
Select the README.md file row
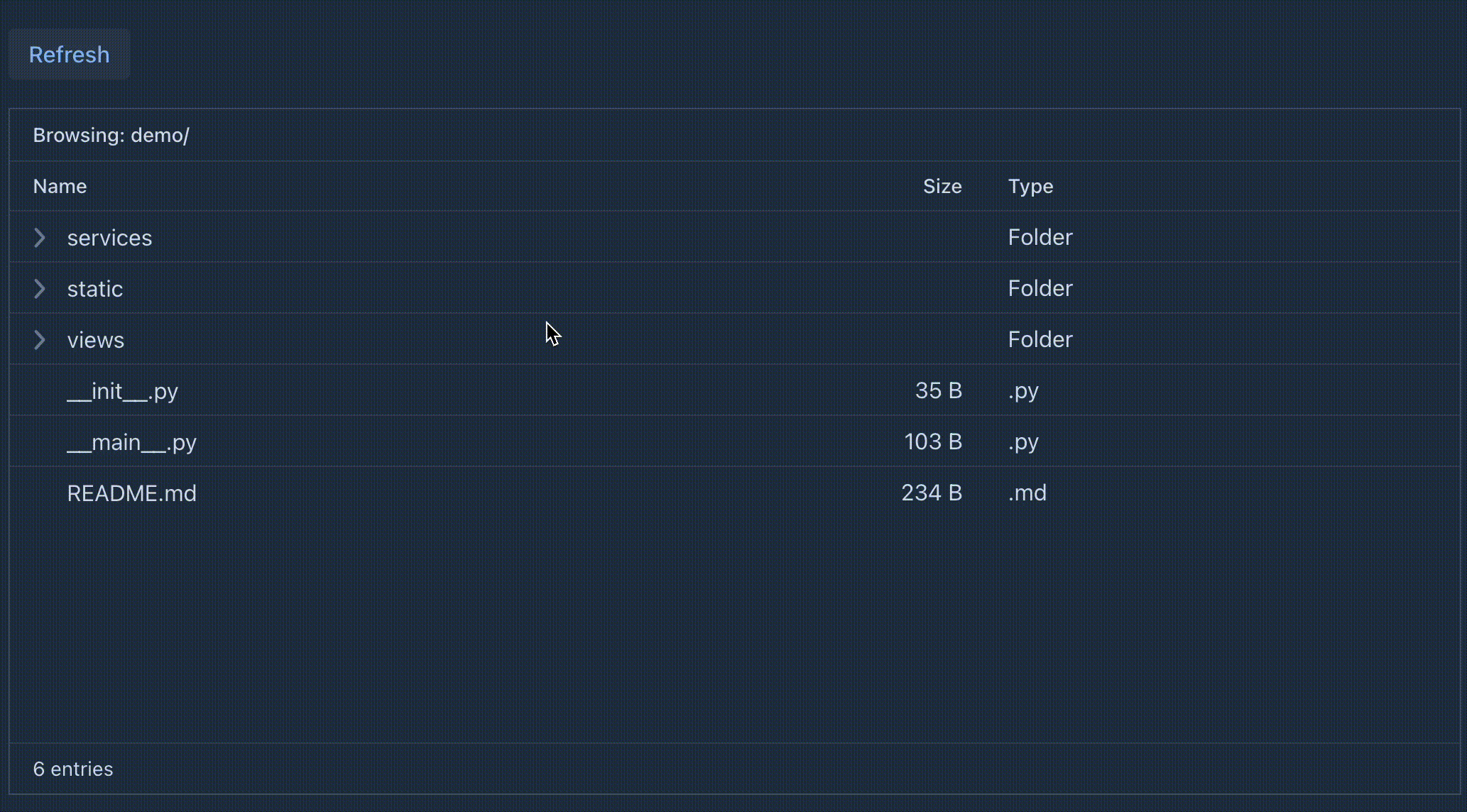131,493
